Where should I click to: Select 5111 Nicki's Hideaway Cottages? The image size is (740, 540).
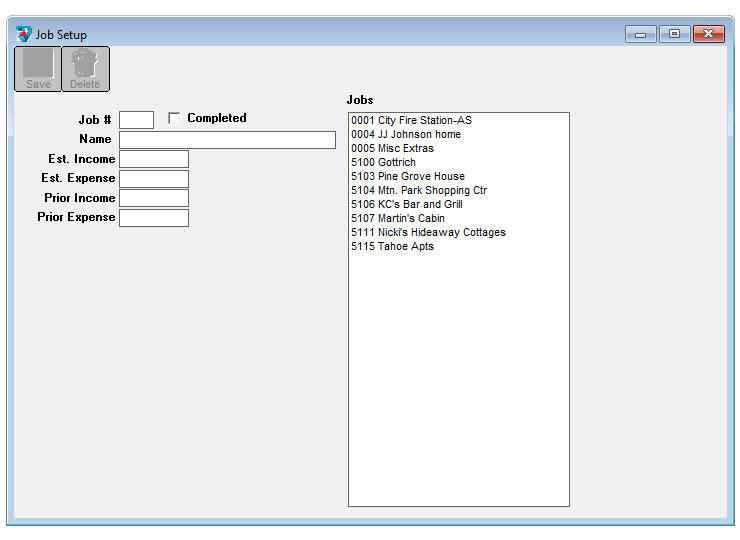click(x=428, y=232)
